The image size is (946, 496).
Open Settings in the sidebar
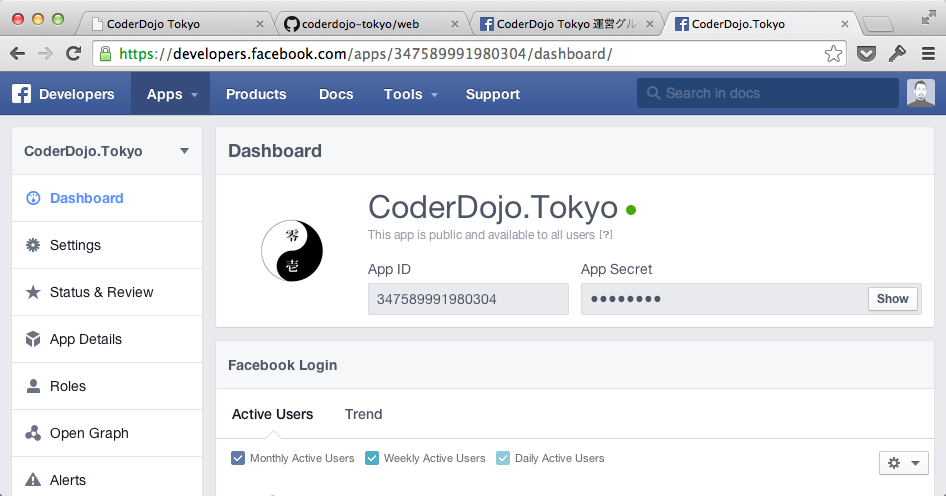coord(107,245)
